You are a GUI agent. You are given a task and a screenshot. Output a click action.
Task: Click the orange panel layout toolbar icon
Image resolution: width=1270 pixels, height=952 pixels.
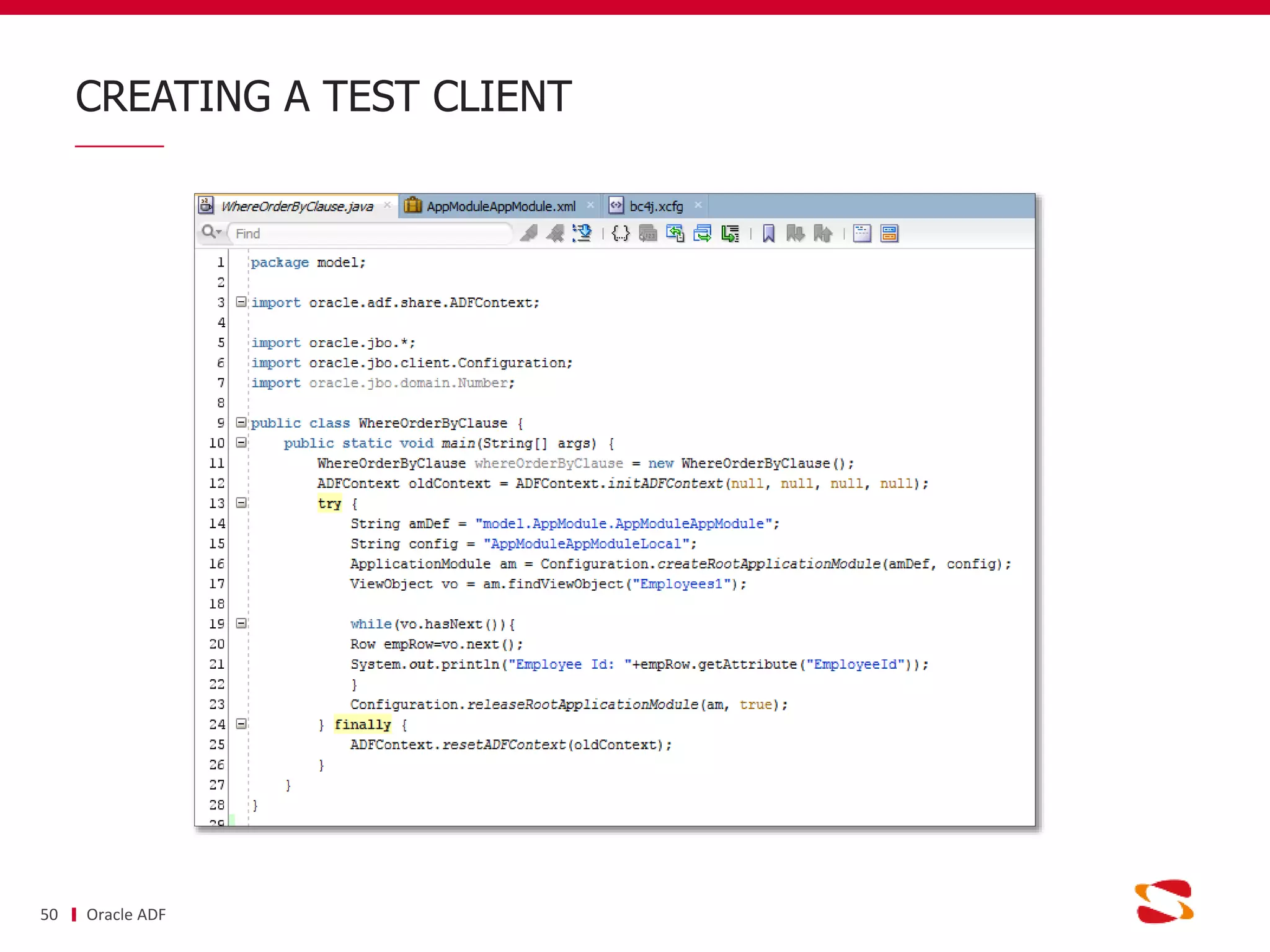click(889, 234)
